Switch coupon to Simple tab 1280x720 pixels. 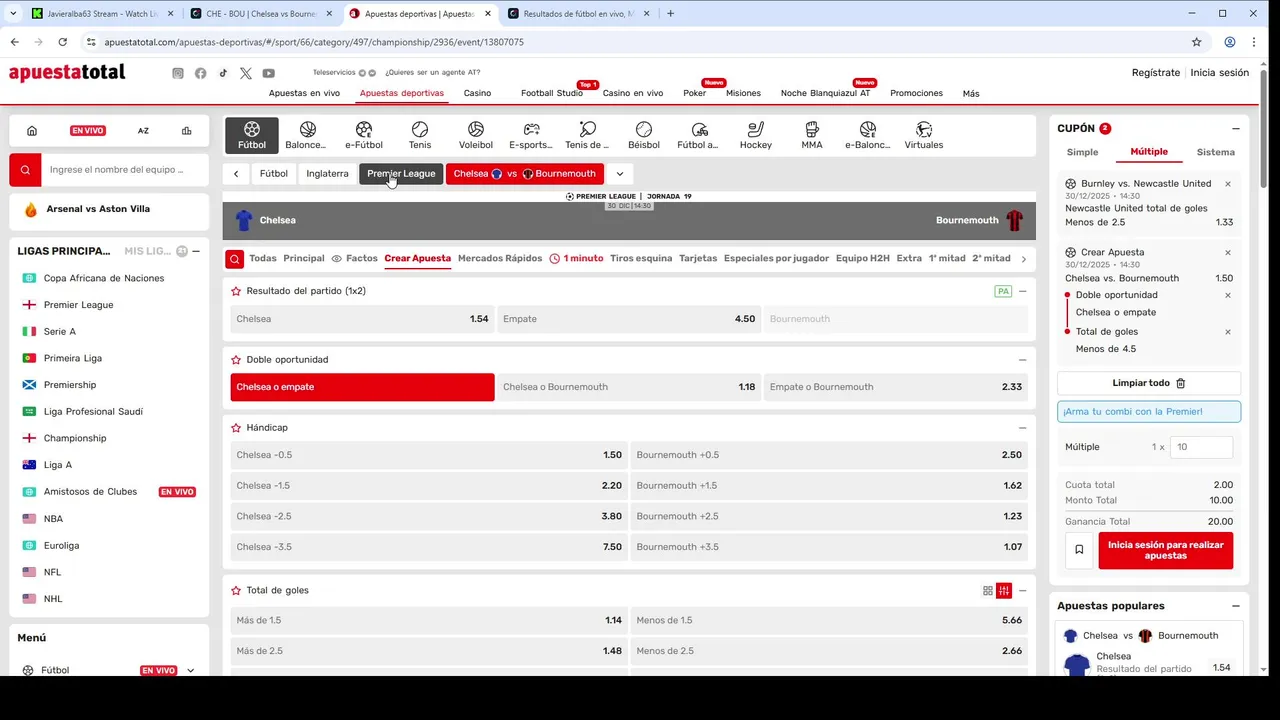tap(1082, 152)
